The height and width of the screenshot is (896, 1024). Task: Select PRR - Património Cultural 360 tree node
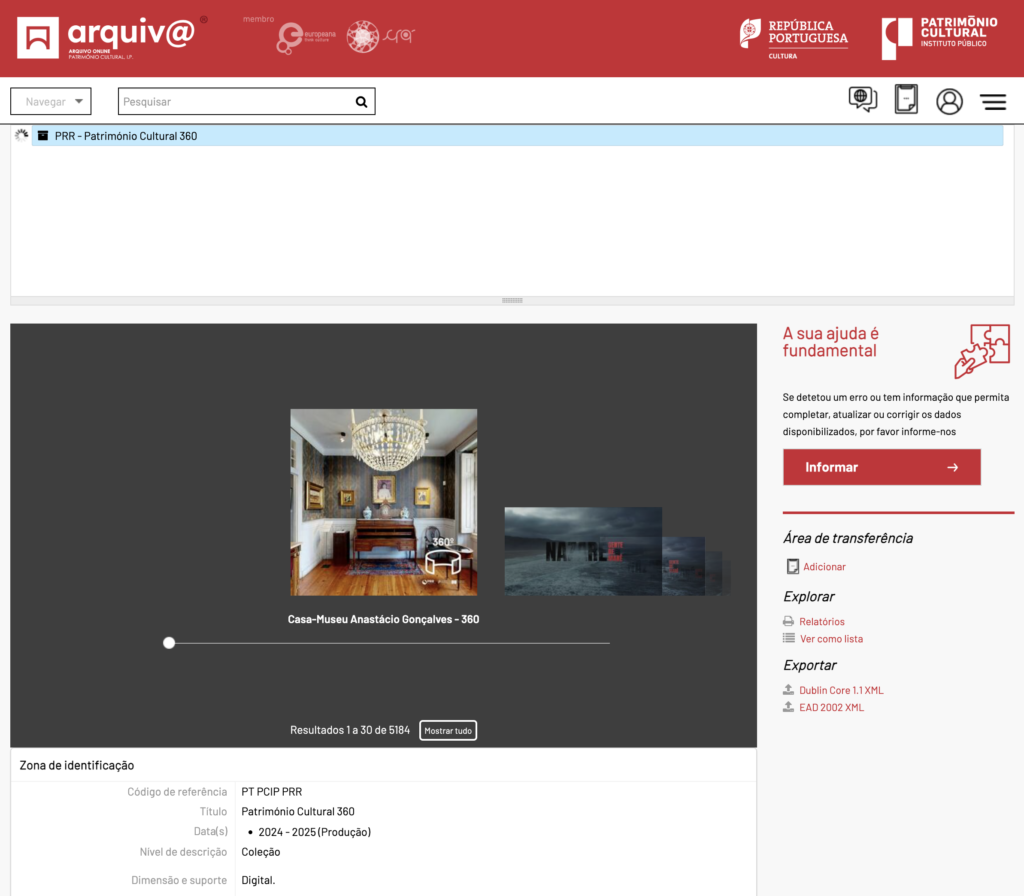click(x=126, y=136)
